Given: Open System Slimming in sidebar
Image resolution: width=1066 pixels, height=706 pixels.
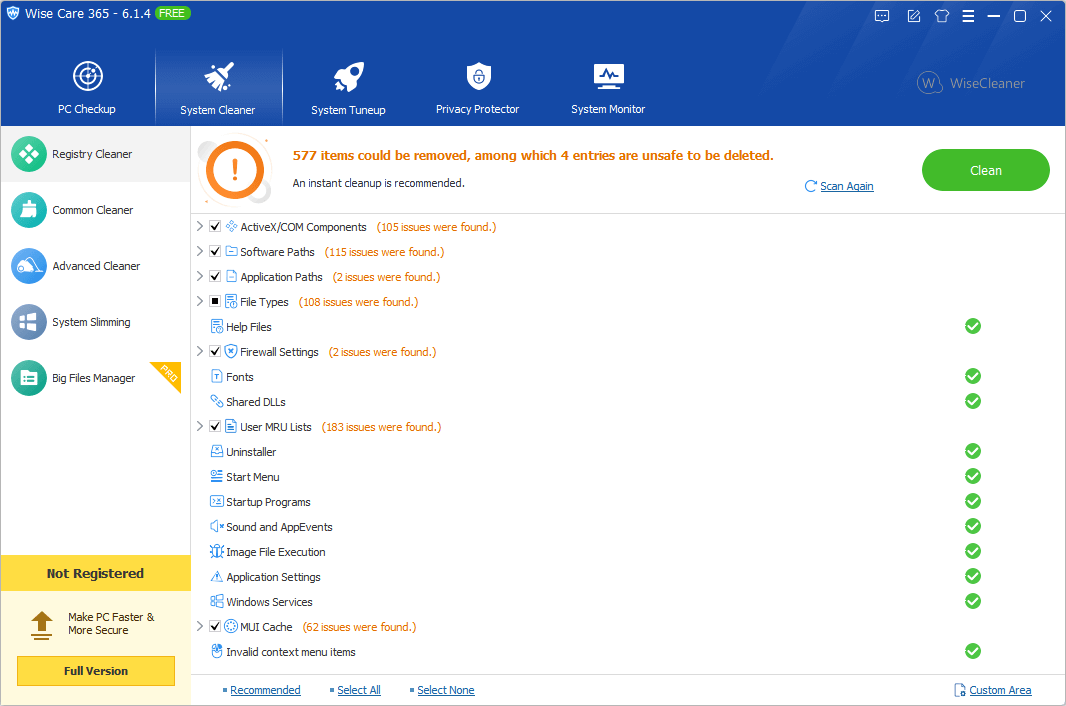Looking at the screenshot, I should (91, 322).
